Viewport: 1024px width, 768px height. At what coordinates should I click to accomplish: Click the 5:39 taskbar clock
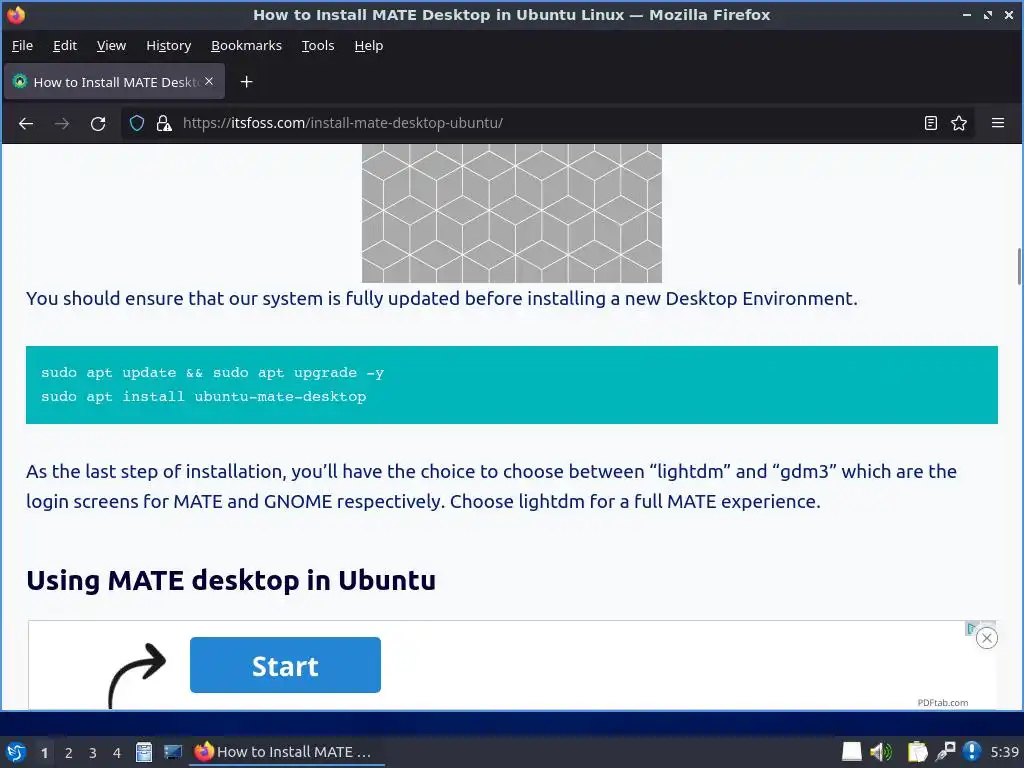(x=1004, y=752)
